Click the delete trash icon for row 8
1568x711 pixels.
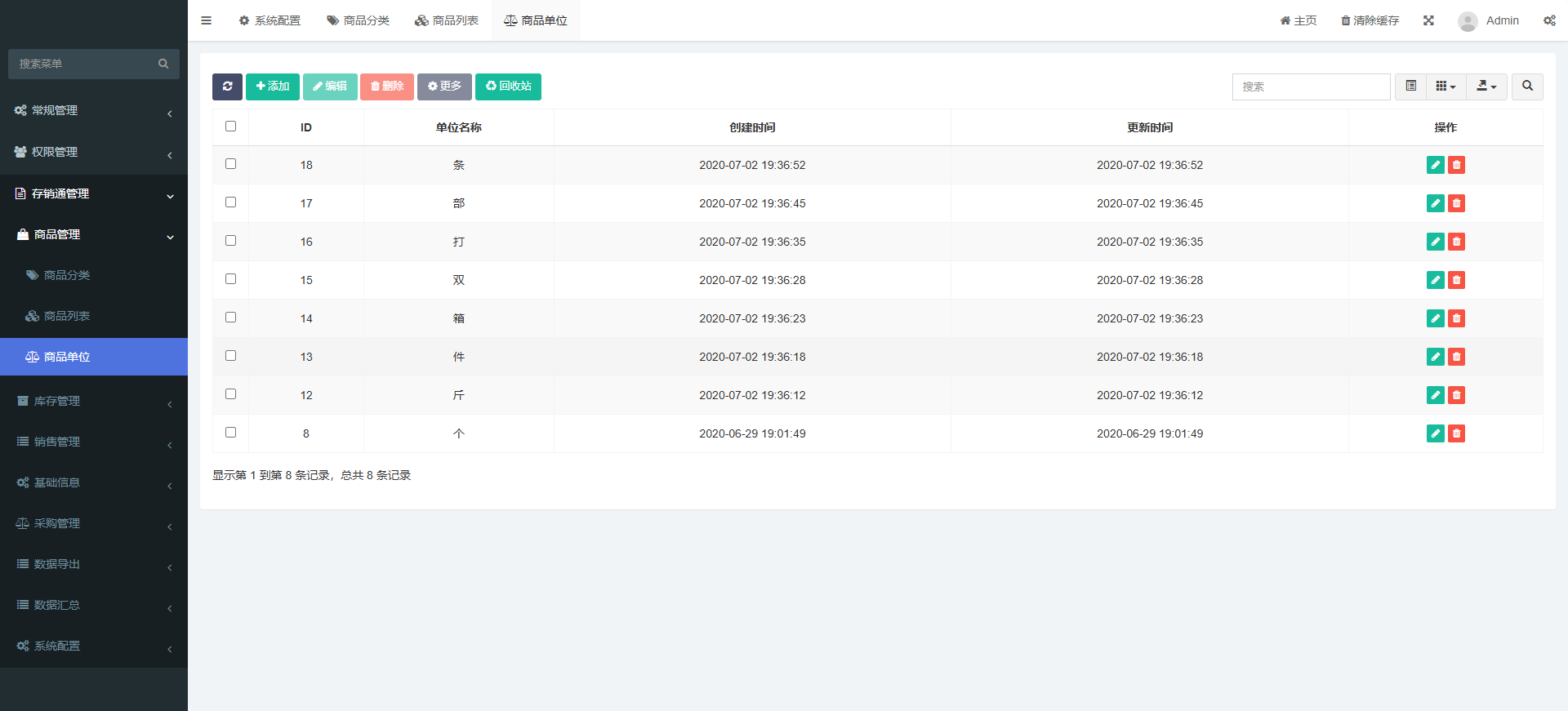point(1456,433)
